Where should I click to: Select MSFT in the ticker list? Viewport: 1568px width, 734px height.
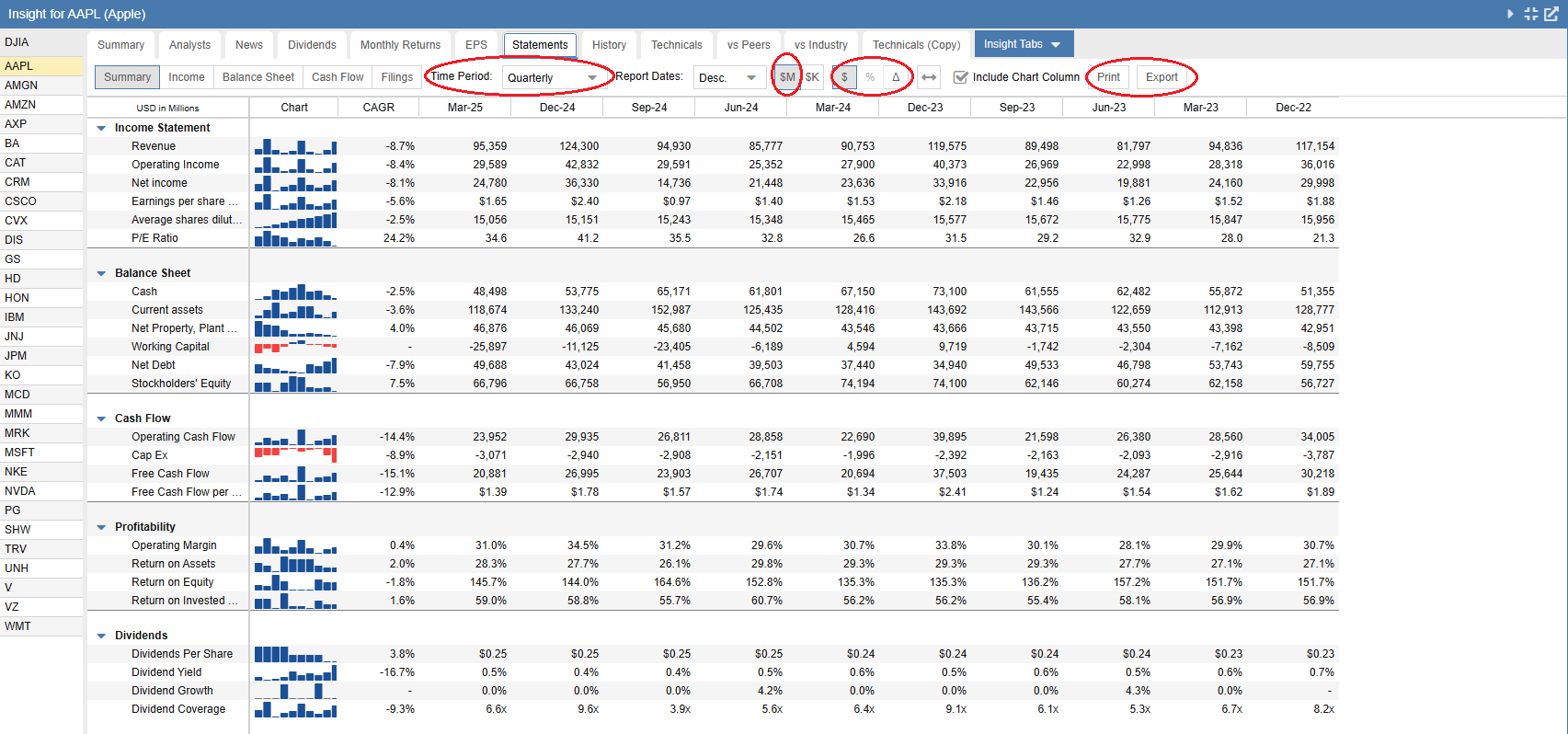(41, 453)
